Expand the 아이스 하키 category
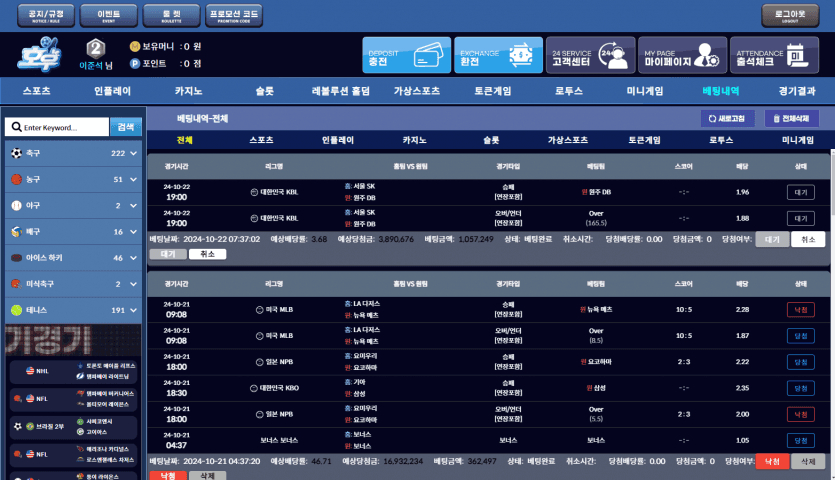The image size is (835, 480). pos(134,258)
